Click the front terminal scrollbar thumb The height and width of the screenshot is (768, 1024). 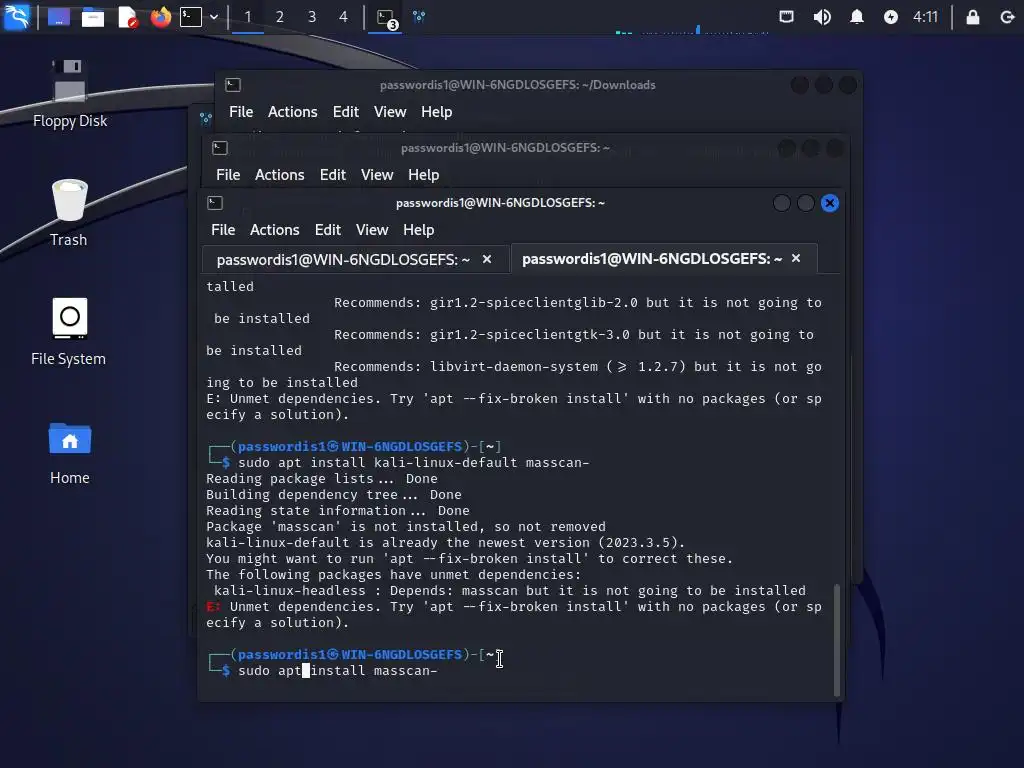837,640
